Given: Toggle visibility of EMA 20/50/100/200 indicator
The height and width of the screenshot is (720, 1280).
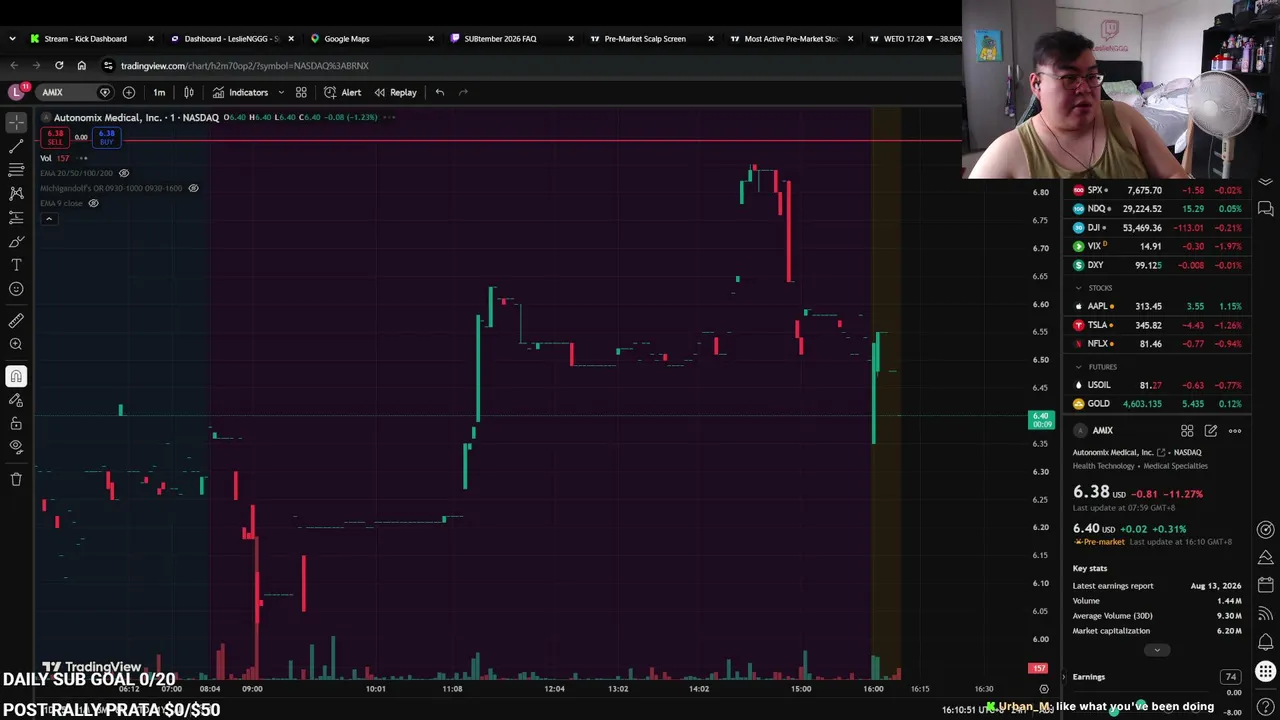Looking at the screenshot, I should click(x=124, y=173).
